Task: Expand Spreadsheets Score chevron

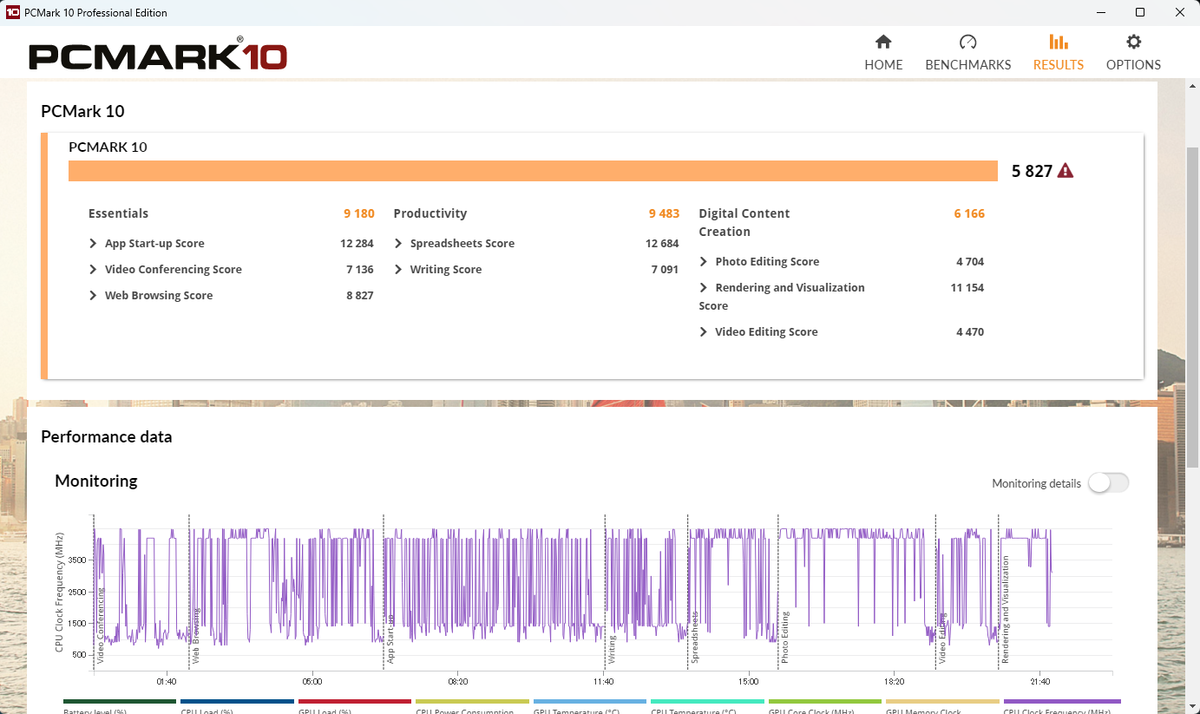Action: 399,244
